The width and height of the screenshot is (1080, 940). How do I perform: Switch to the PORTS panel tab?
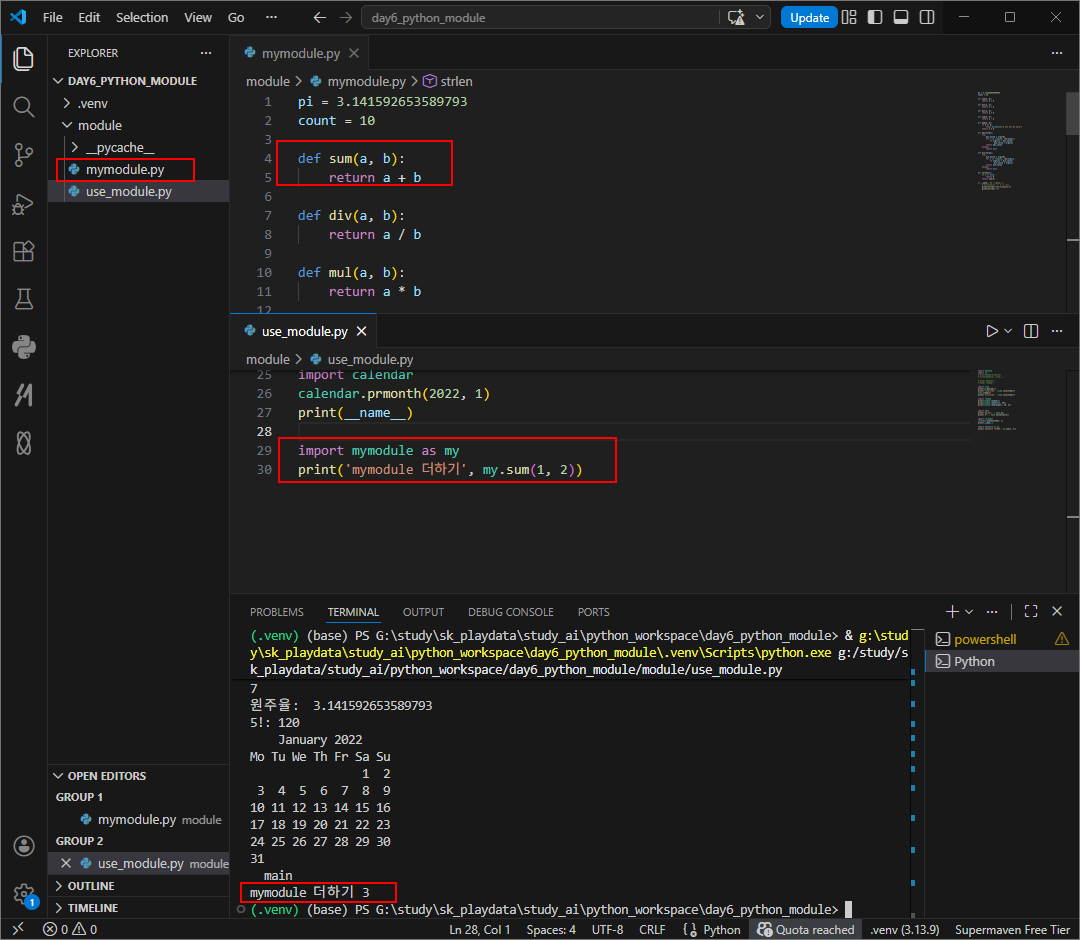[593, 612]
